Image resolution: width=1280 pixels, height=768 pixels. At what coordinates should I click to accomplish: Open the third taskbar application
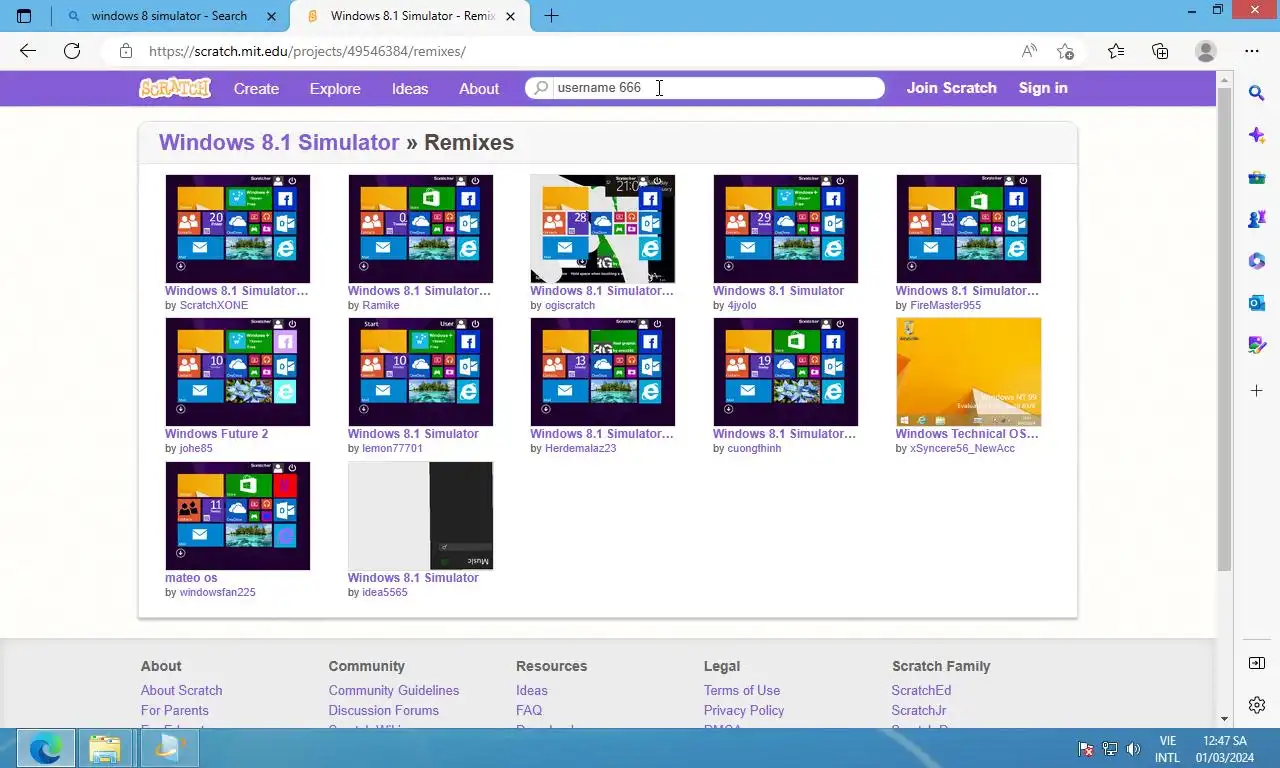pos(169,748)
